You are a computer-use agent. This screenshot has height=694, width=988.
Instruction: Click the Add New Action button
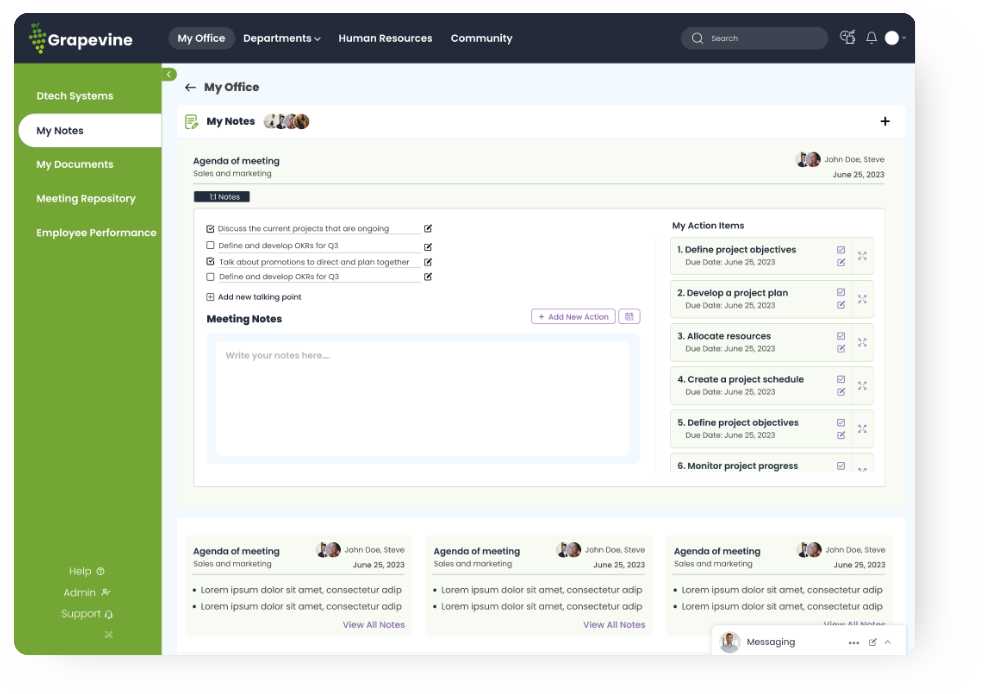click(573, 317)
